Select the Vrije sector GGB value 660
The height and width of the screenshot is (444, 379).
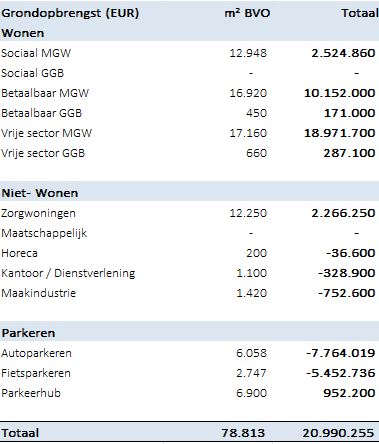[256, 153]
